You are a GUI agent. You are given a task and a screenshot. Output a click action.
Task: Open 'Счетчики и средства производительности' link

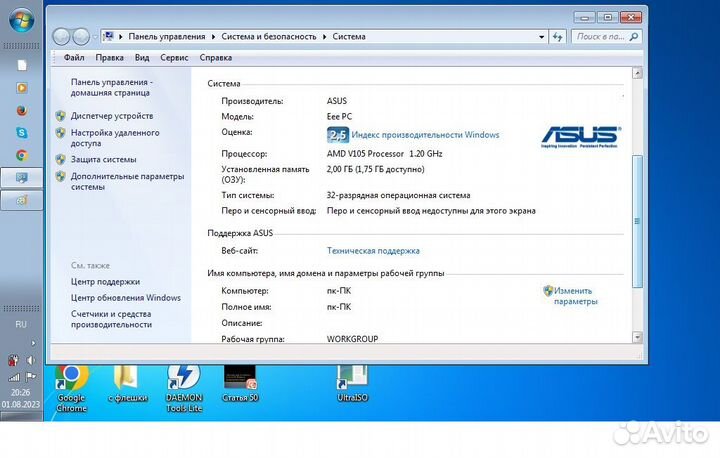(111, 319)
